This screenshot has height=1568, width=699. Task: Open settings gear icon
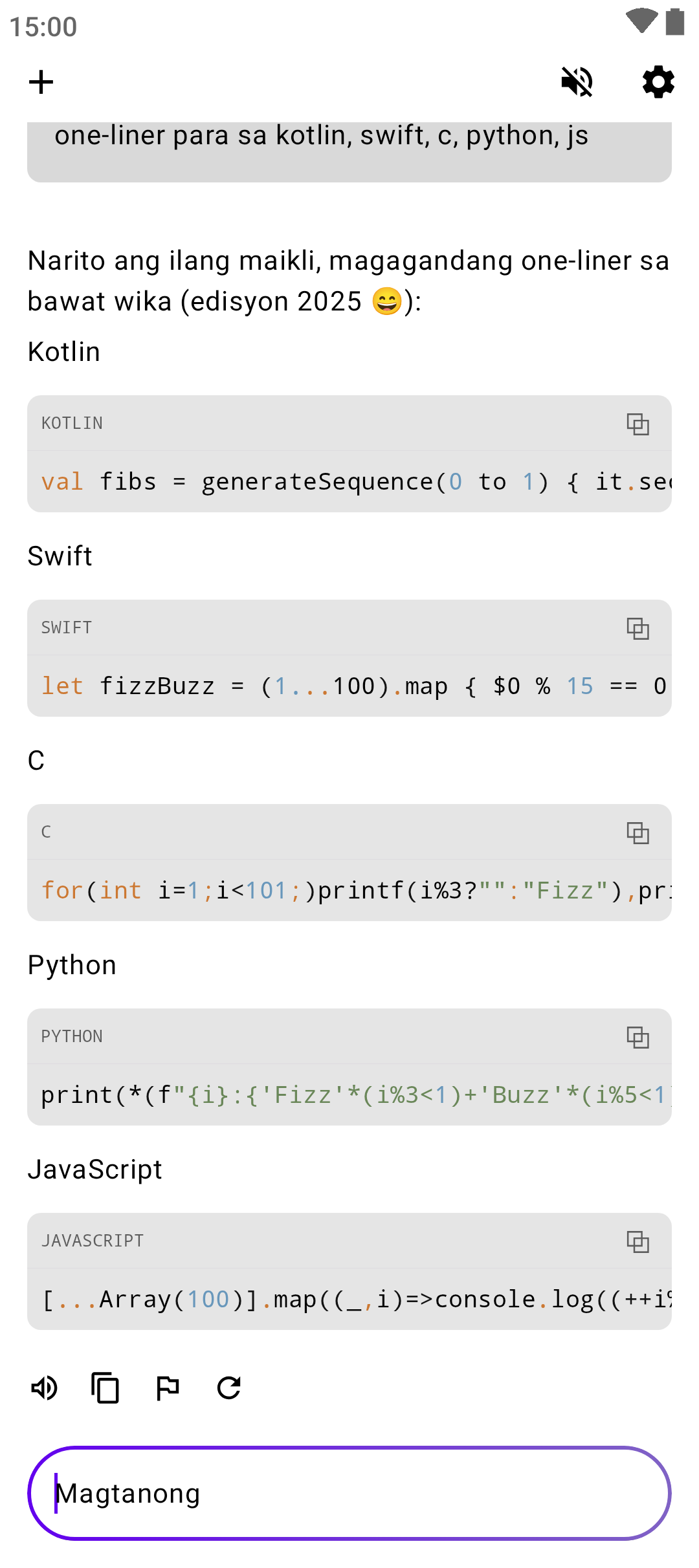tap(658, 82)
